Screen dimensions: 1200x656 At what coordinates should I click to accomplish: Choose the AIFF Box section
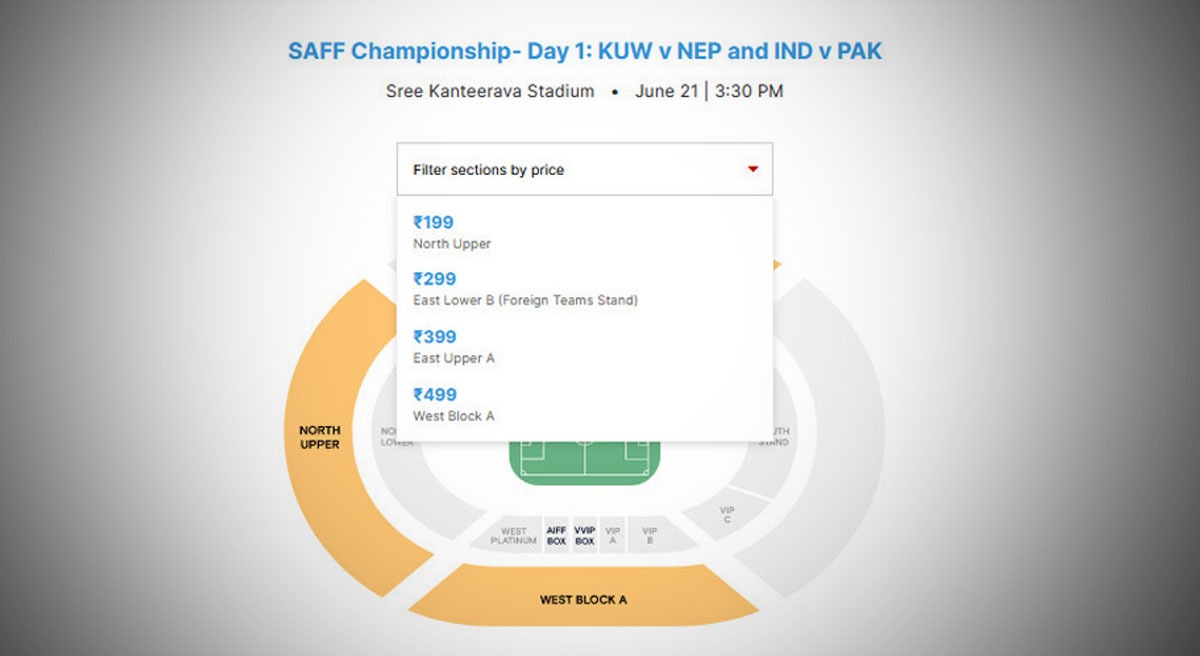coord(556,536)
